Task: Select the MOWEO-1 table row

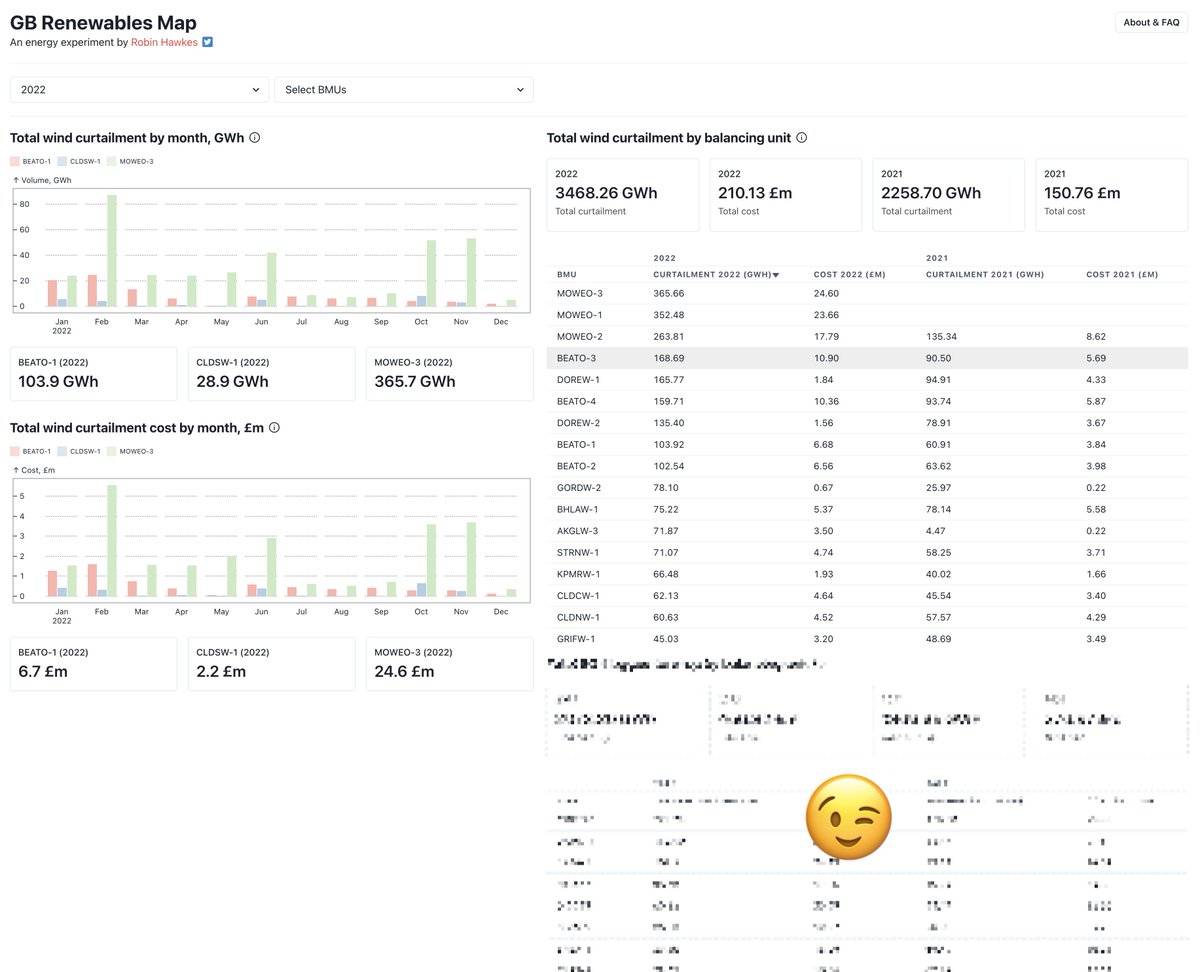Action: pos(868,315)
